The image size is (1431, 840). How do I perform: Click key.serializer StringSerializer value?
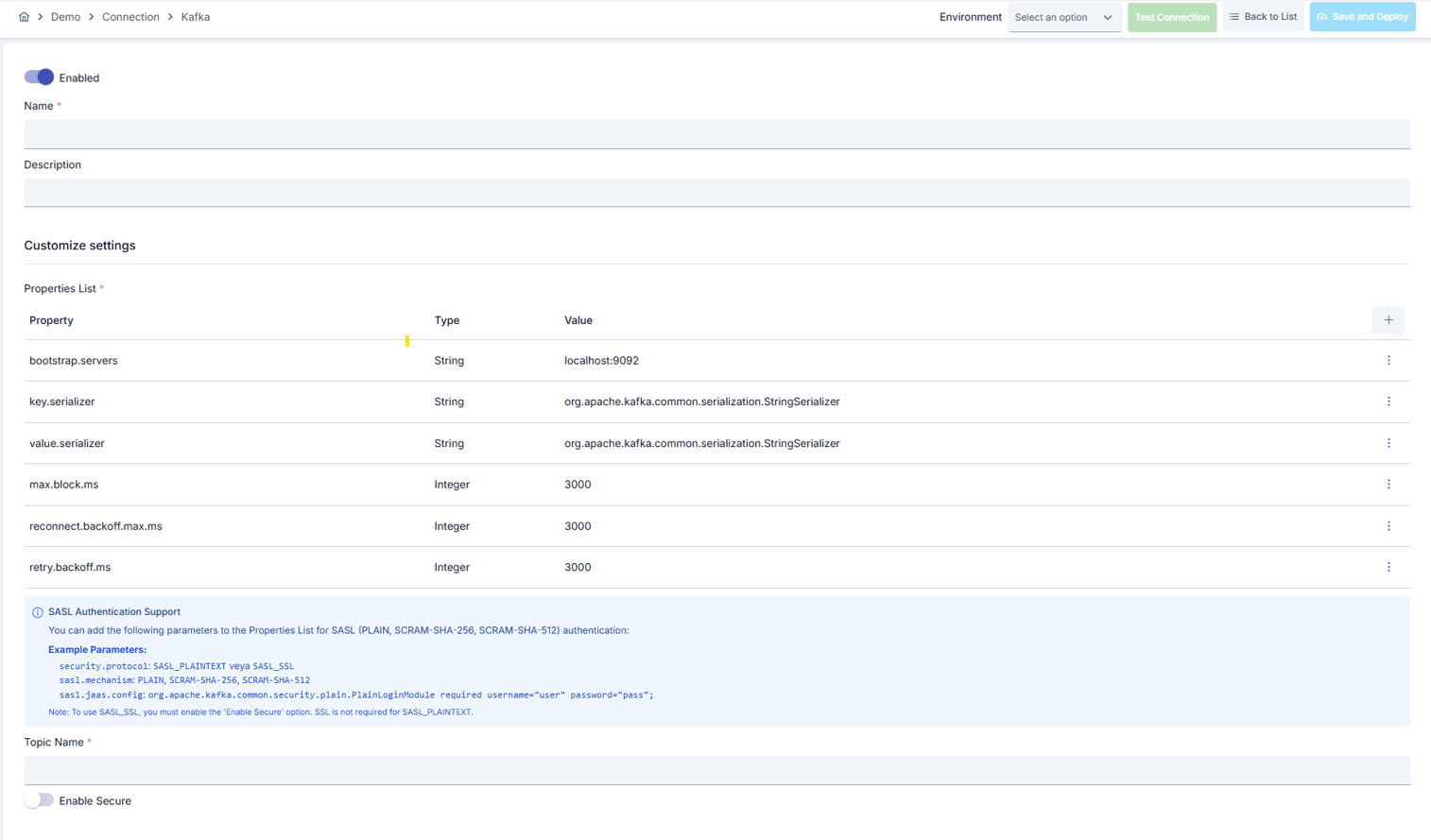[702, 402]
